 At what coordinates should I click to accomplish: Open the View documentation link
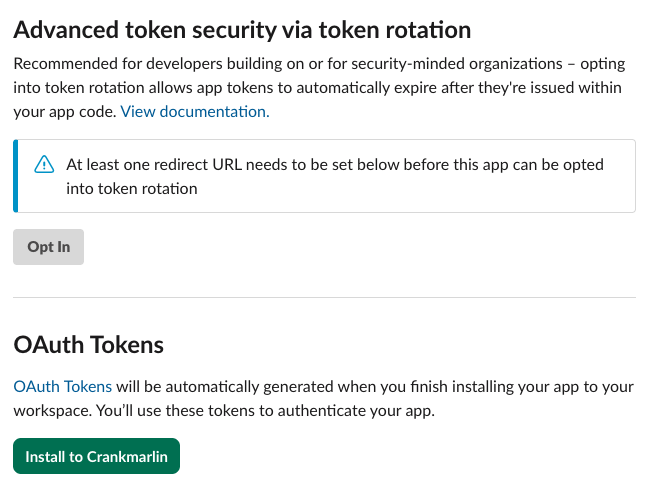coord(195,112)
